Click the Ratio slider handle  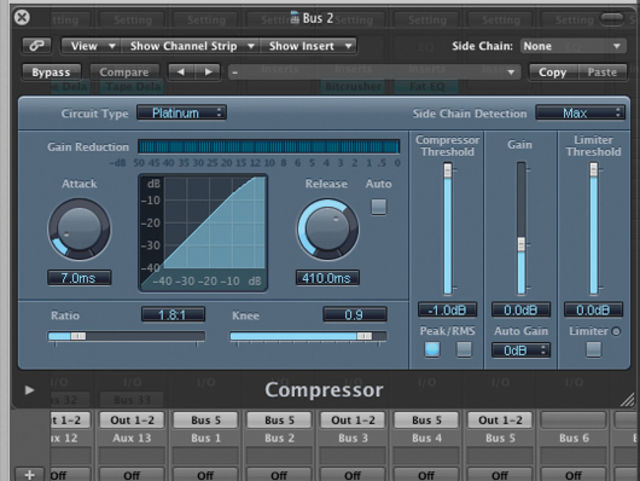[78, 336]
